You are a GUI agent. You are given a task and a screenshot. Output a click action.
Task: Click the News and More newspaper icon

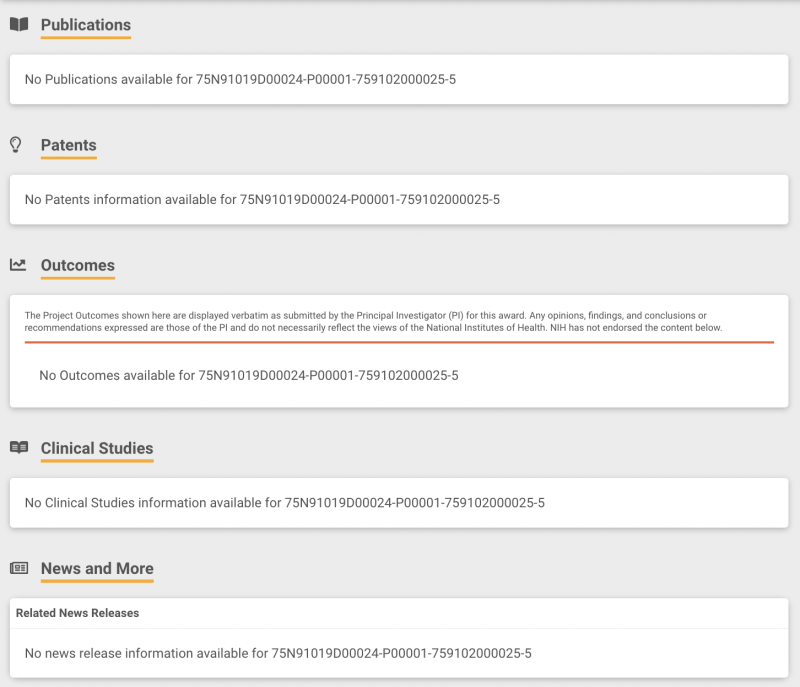pyautogui.click(x=18, y=568)
